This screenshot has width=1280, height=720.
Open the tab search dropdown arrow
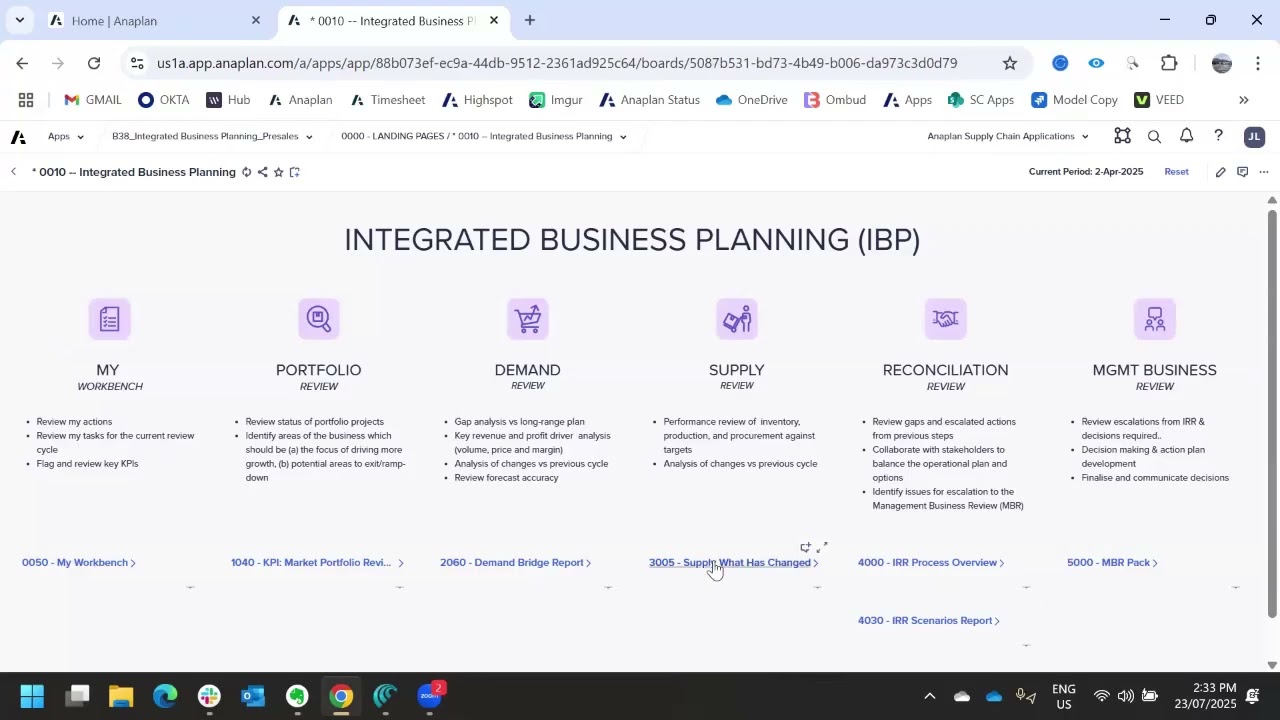(19, 20)
